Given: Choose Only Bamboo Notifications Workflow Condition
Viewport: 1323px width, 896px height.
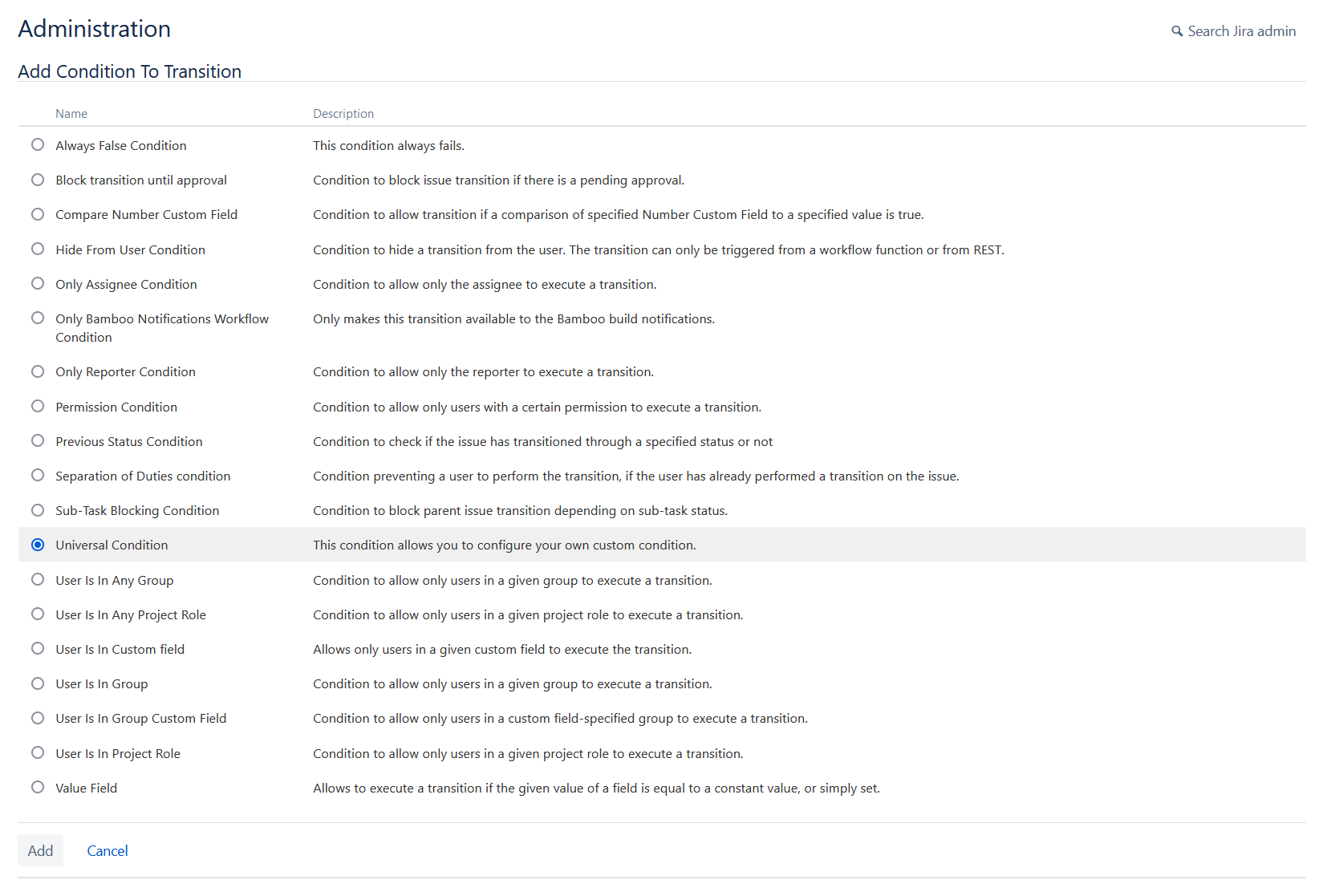Looking at the screenshot, I should click(x=38, y=318).
